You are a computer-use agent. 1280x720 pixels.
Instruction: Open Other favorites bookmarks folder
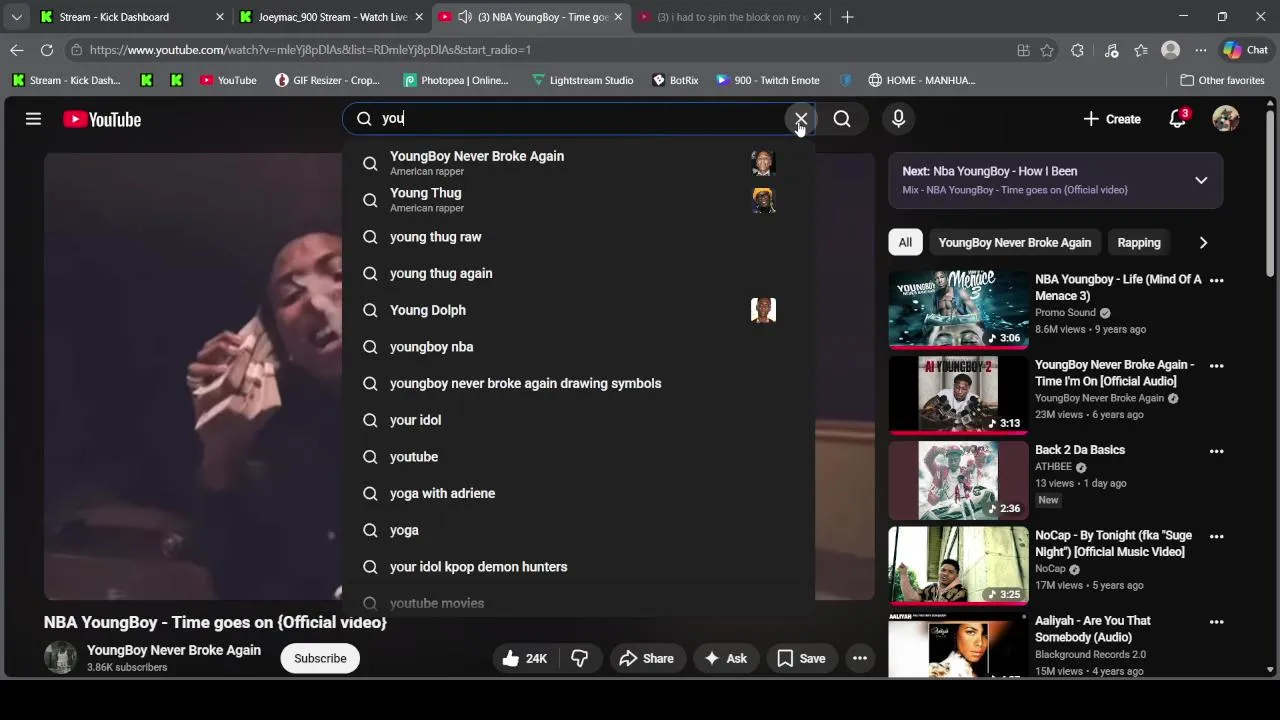1222,80
